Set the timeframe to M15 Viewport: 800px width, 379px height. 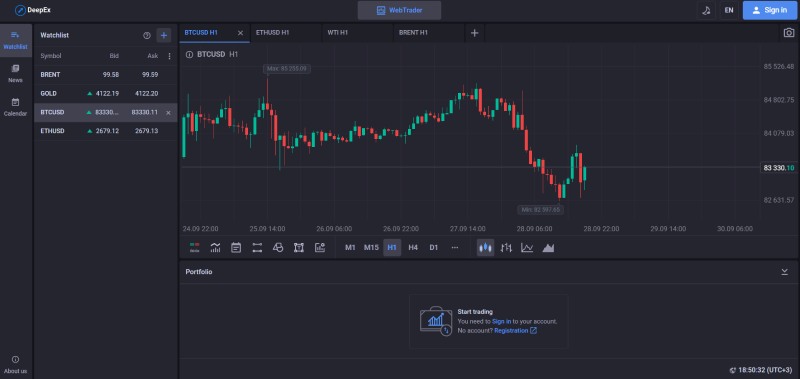371,247
